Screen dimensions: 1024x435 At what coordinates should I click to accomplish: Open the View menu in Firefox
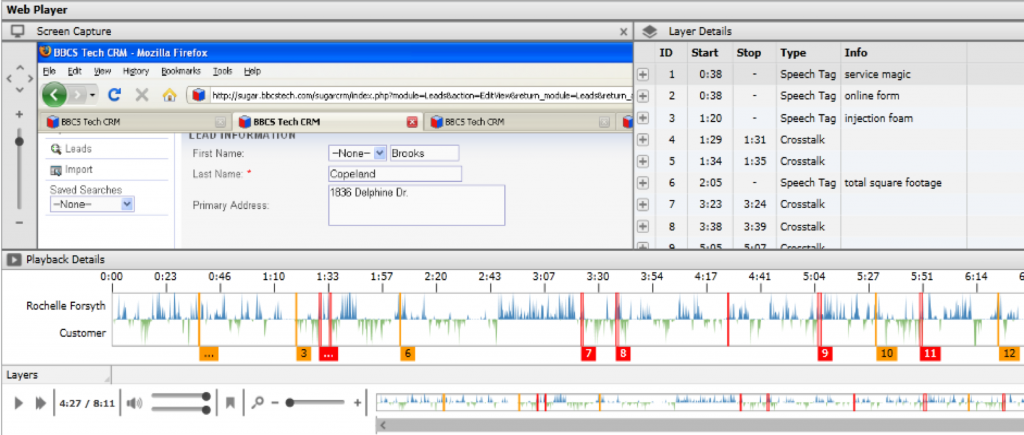tap(102, 71)
